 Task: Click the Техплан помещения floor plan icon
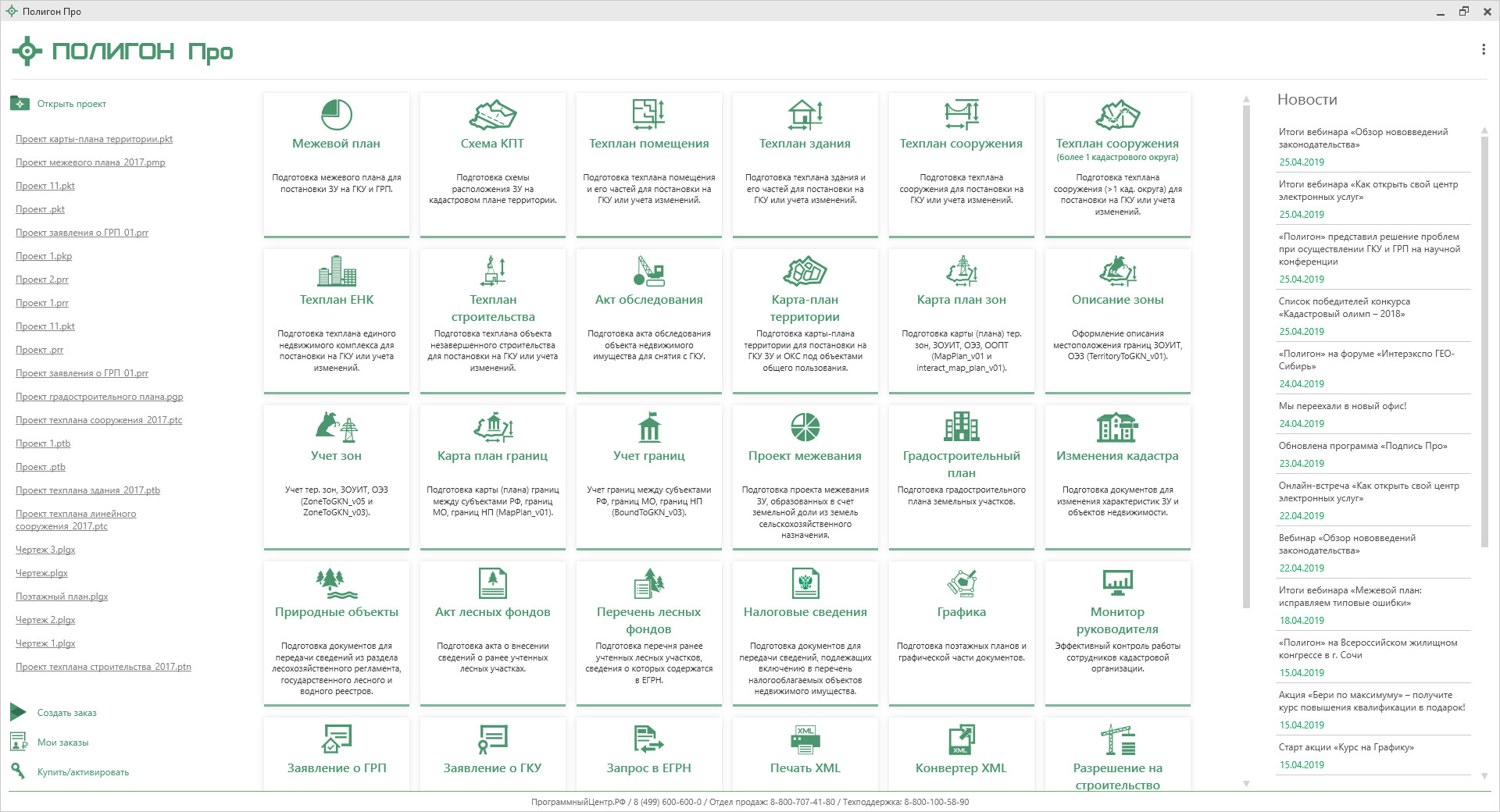[x=649, y=115]
